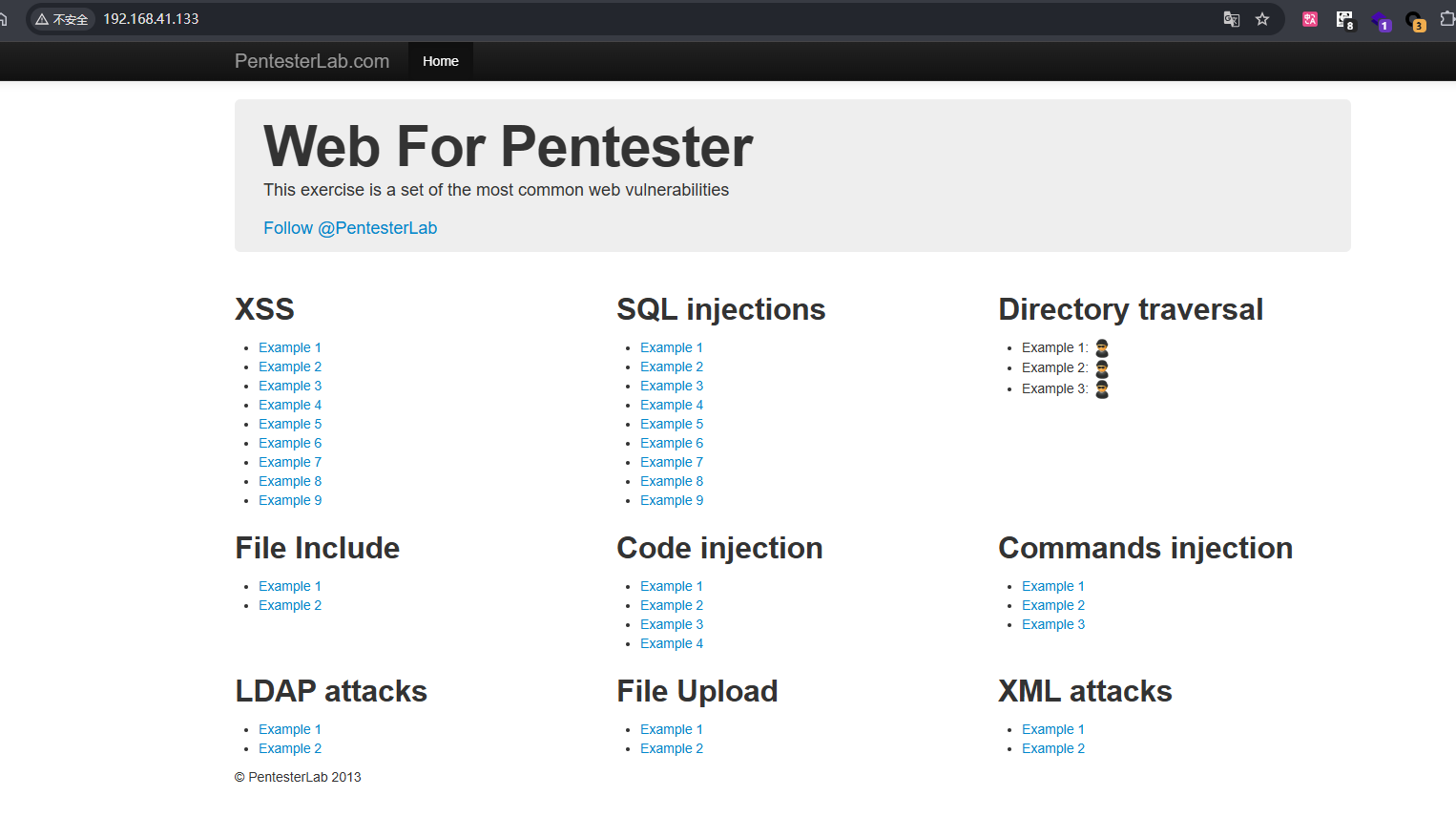Viewport: 1456px width, 817px height.
Task: Open the Follow @PentesterLab link
Action: point(350,228)
